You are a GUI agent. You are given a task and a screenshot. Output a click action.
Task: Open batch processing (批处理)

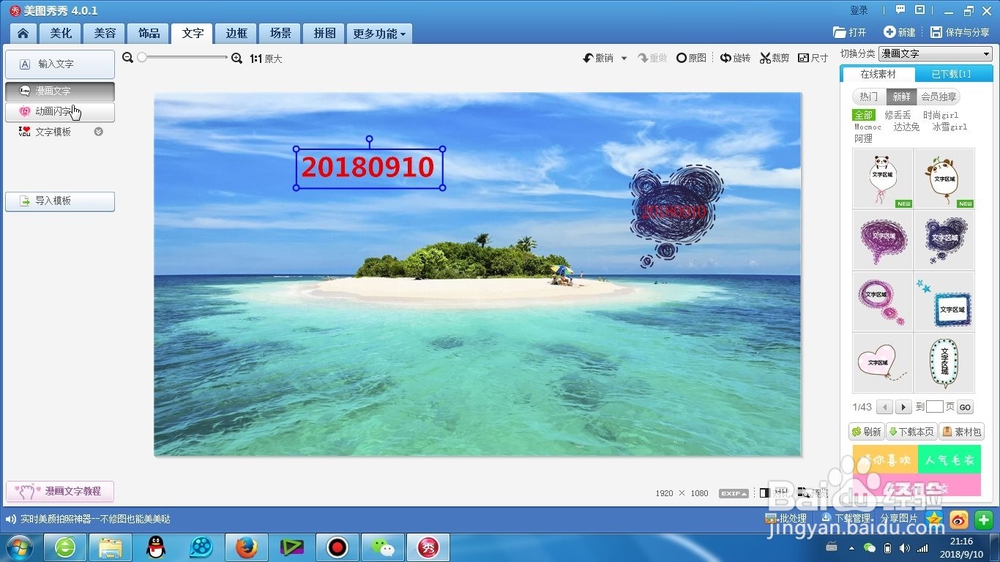click(x=786, y=518)
